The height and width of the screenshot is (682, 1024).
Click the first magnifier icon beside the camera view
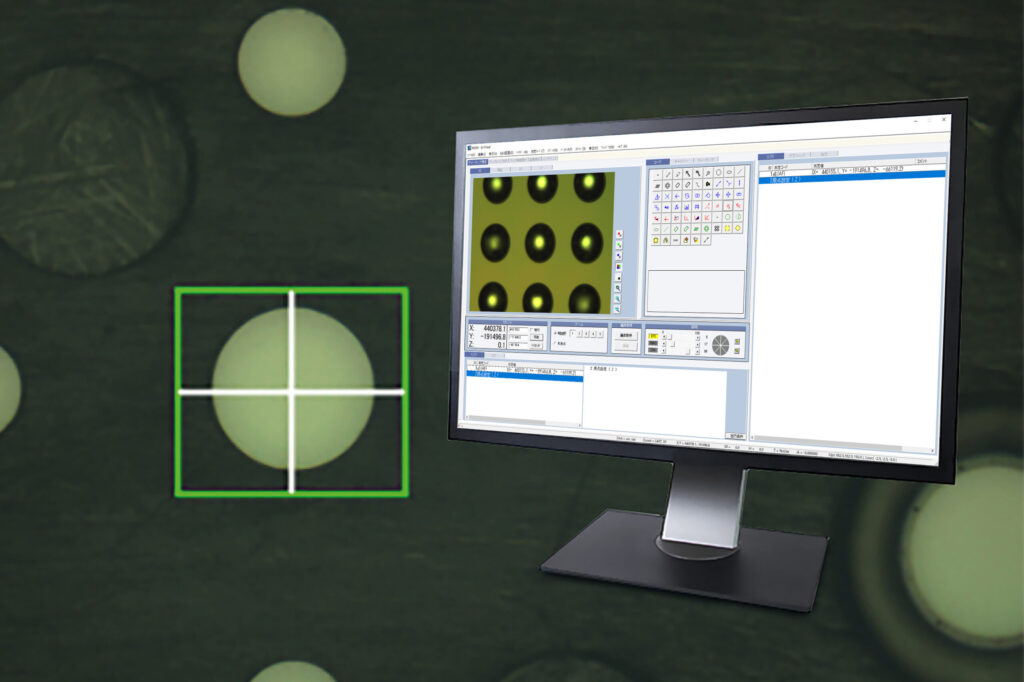[x=619, y=288]
